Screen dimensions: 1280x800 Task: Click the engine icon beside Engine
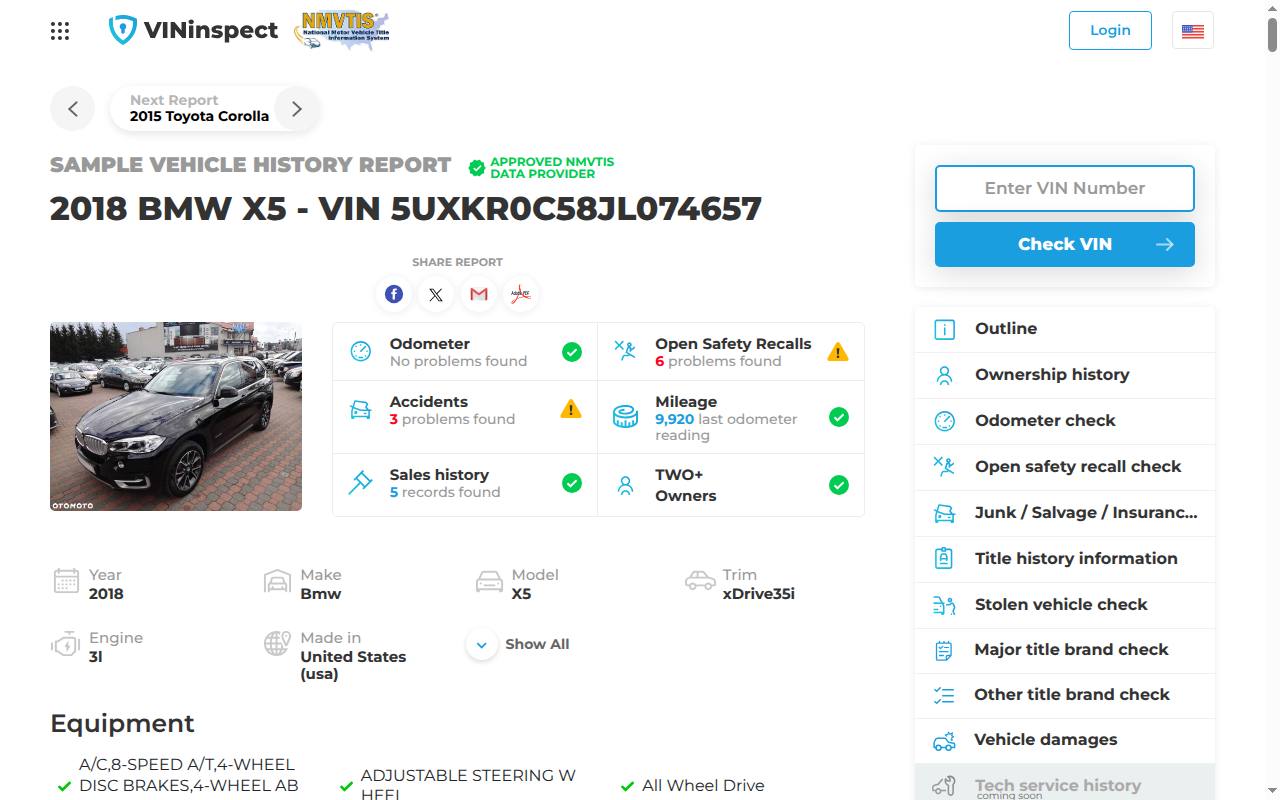[65, 645]
